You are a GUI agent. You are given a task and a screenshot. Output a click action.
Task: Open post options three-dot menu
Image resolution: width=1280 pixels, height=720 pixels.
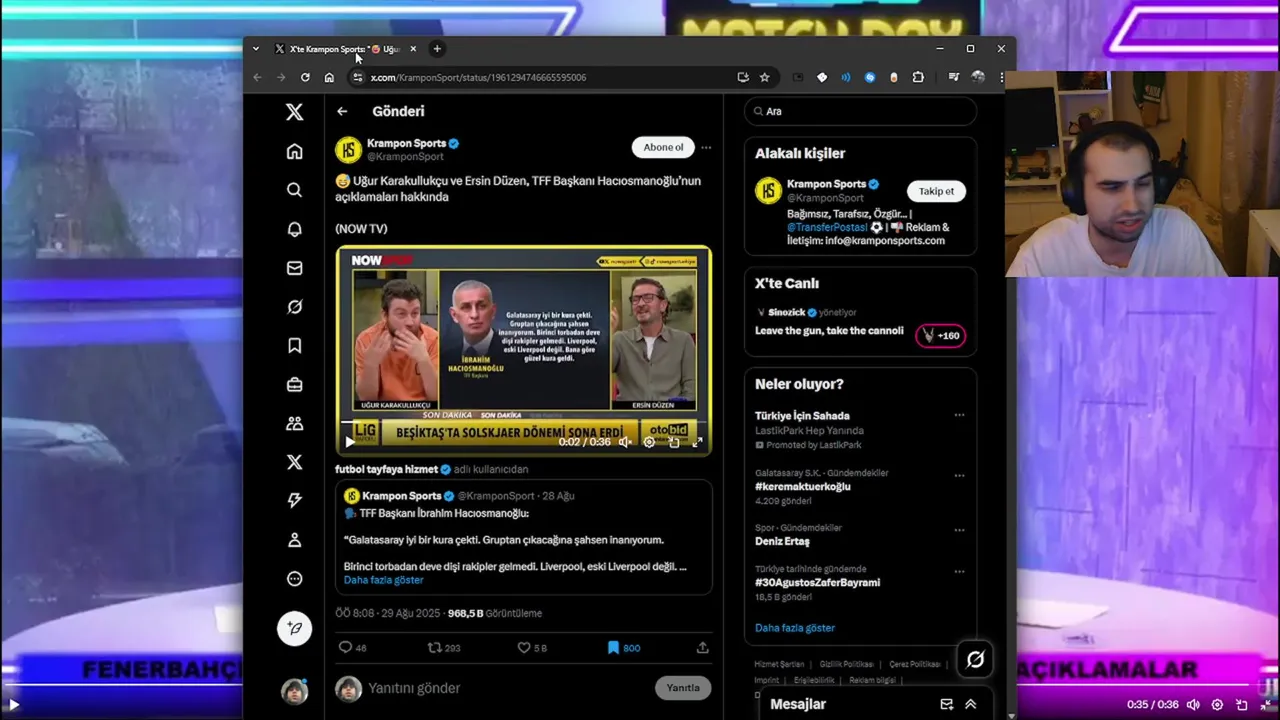tap(706, 147)
